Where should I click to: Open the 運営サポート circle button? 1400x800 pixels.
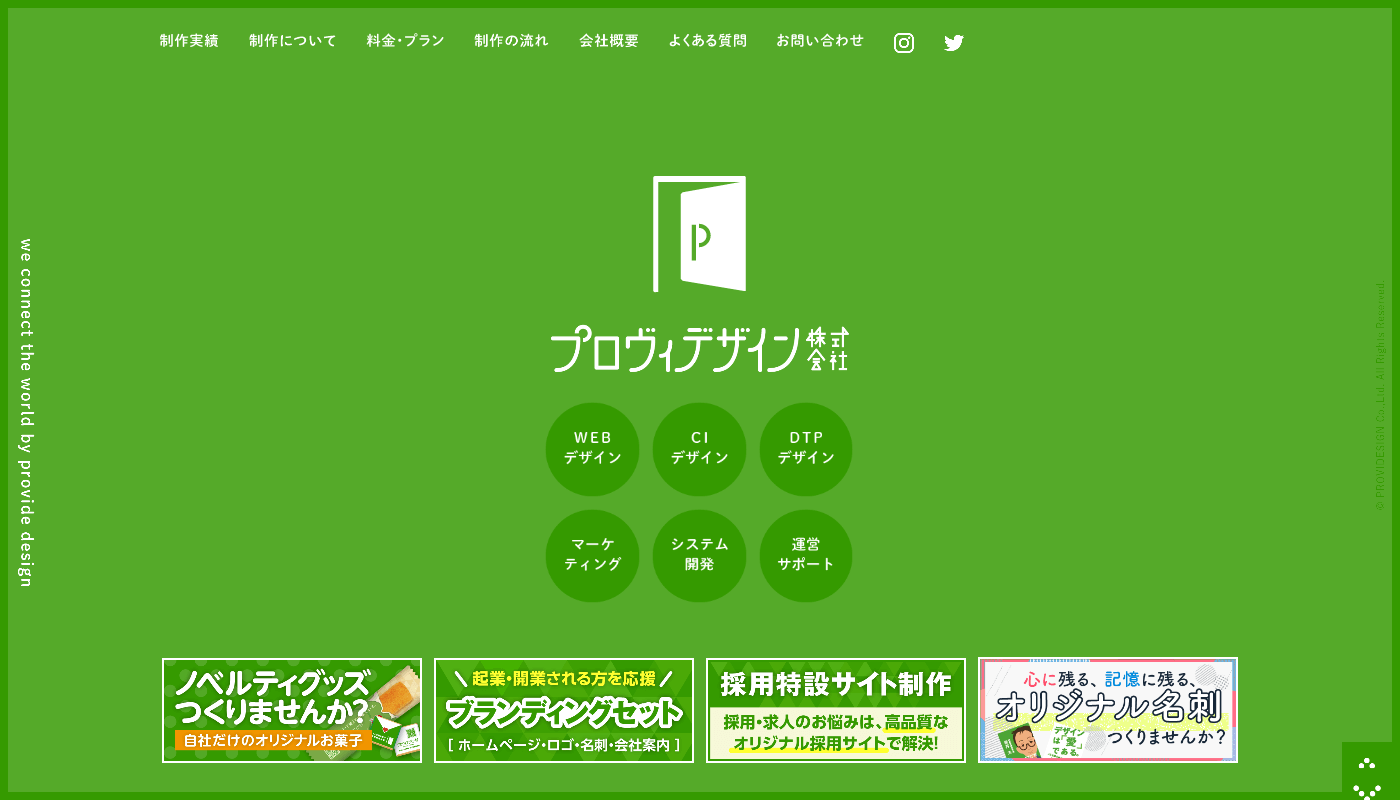click(806, 556)
